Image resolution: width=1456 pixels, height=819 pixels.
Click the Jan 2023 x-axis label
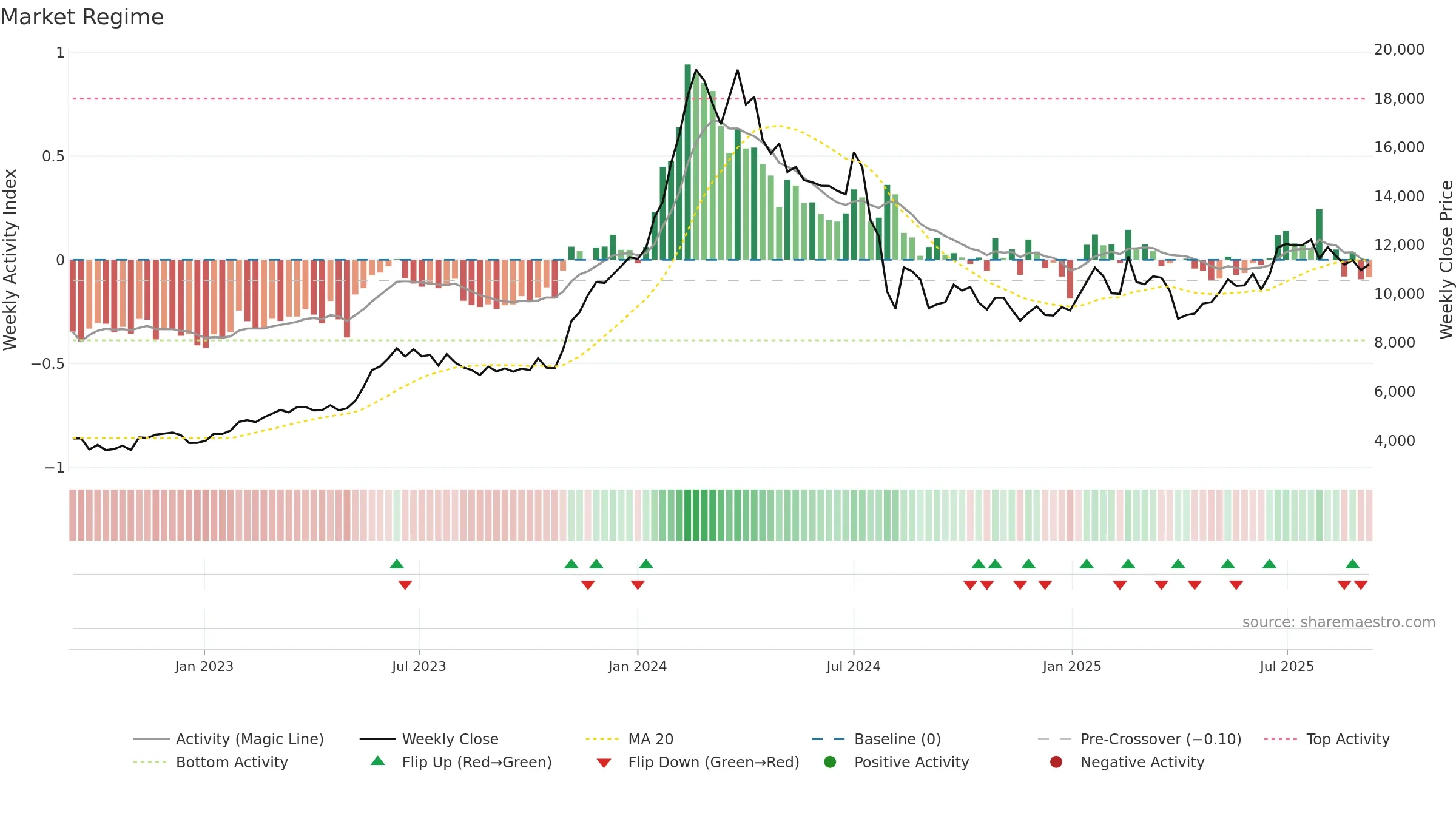pyautogui.click(x=204, y=666)
